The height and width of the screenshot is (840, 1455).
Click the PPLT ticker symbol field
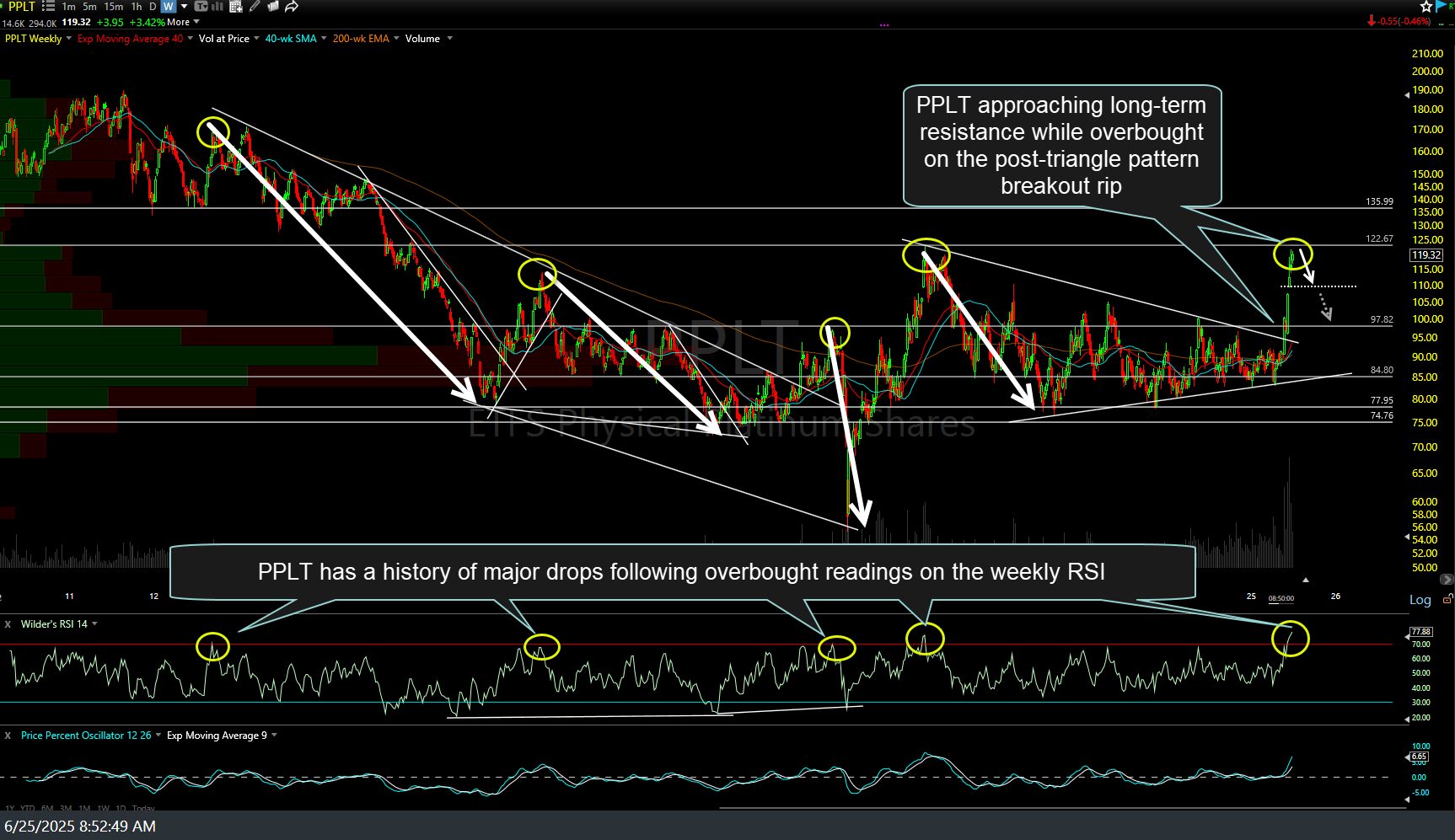pos(21,7)
